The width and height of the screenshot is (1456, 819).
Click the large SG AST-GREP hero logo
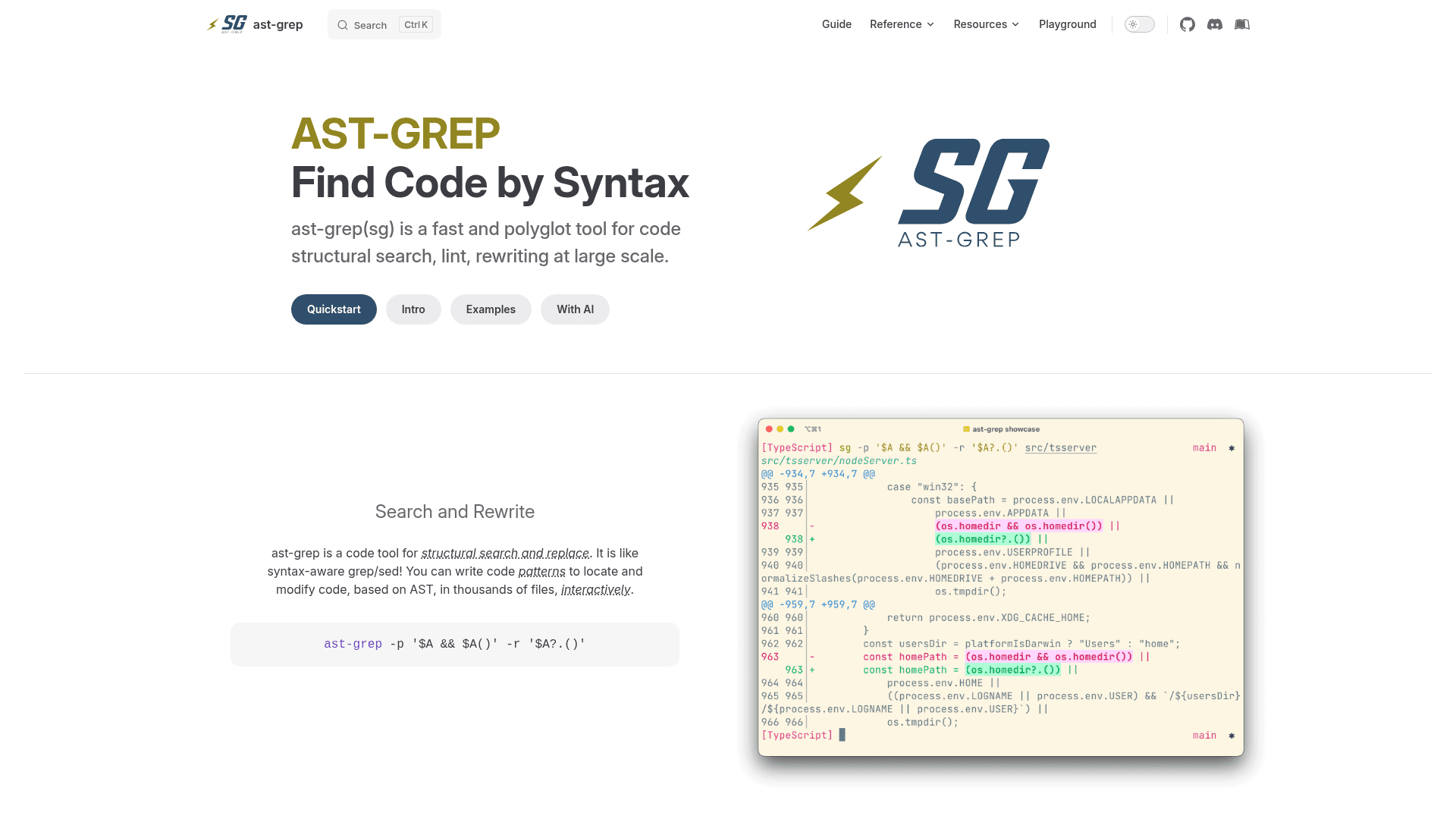coord(929,193)
